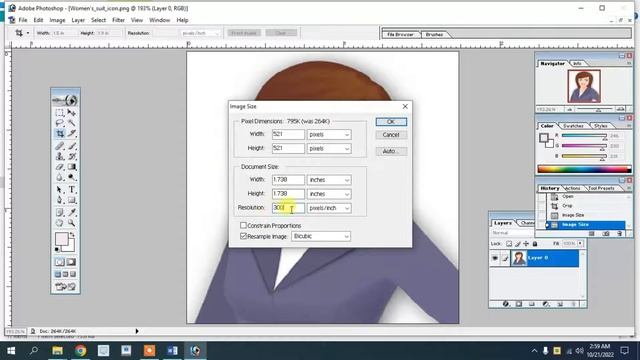Image resolution: width=640 pixels, height=360 pixels.
Task: Select the Pen tool
Action: tap(60, 200)
